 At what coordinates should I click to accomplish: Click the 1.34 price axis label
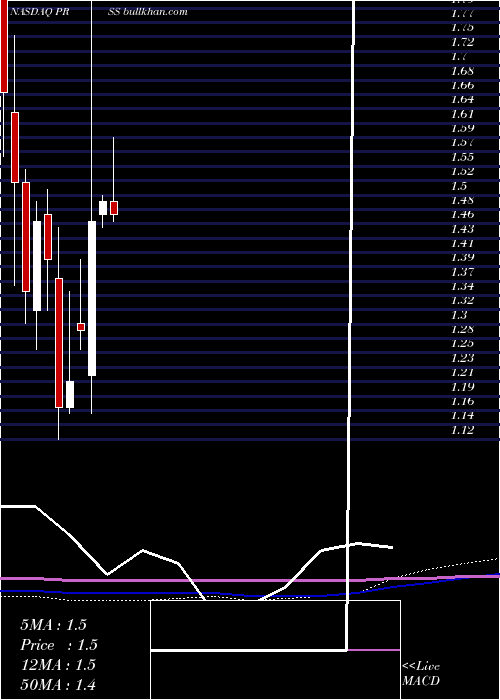[462, 287]
